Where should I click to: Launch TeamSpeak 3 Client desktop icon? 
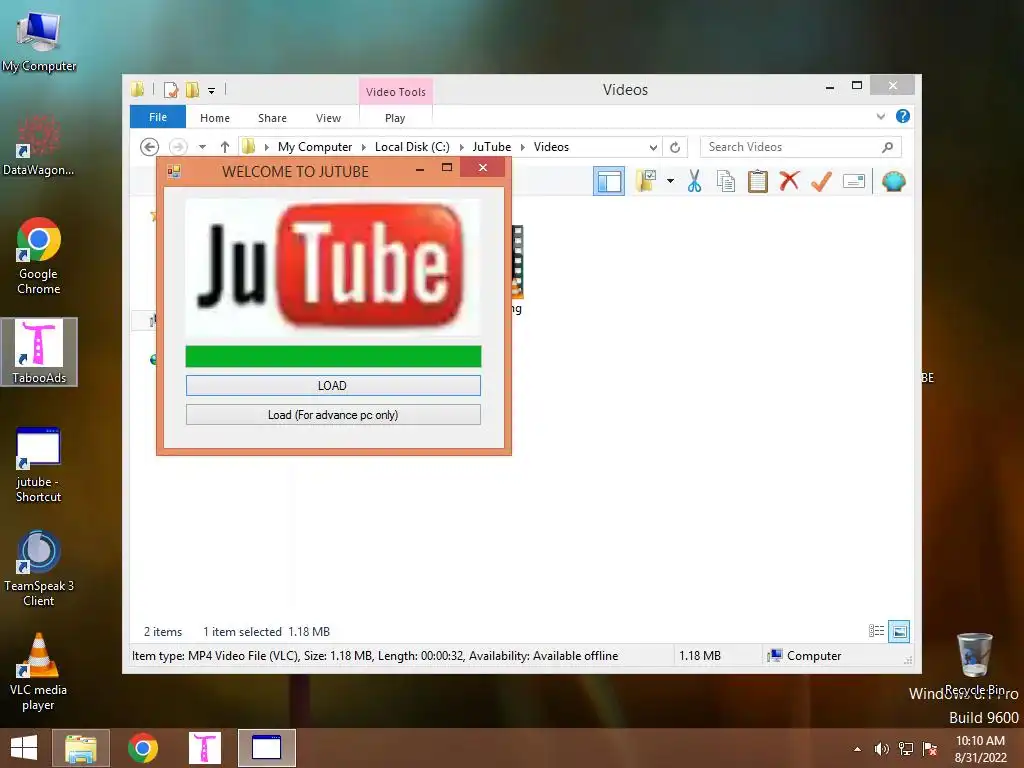tap(39, 568)
